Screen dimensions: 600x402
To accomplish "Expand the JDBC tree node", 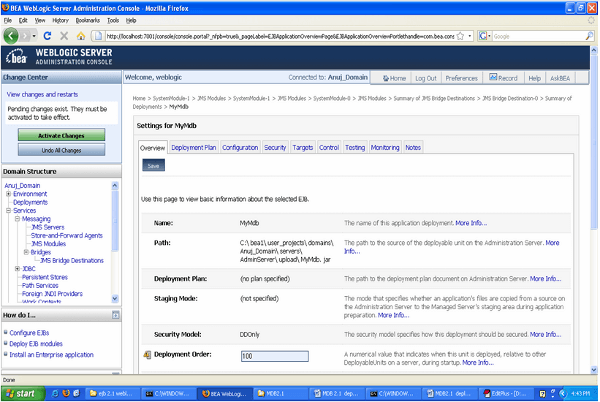I will tap(17, 269).
